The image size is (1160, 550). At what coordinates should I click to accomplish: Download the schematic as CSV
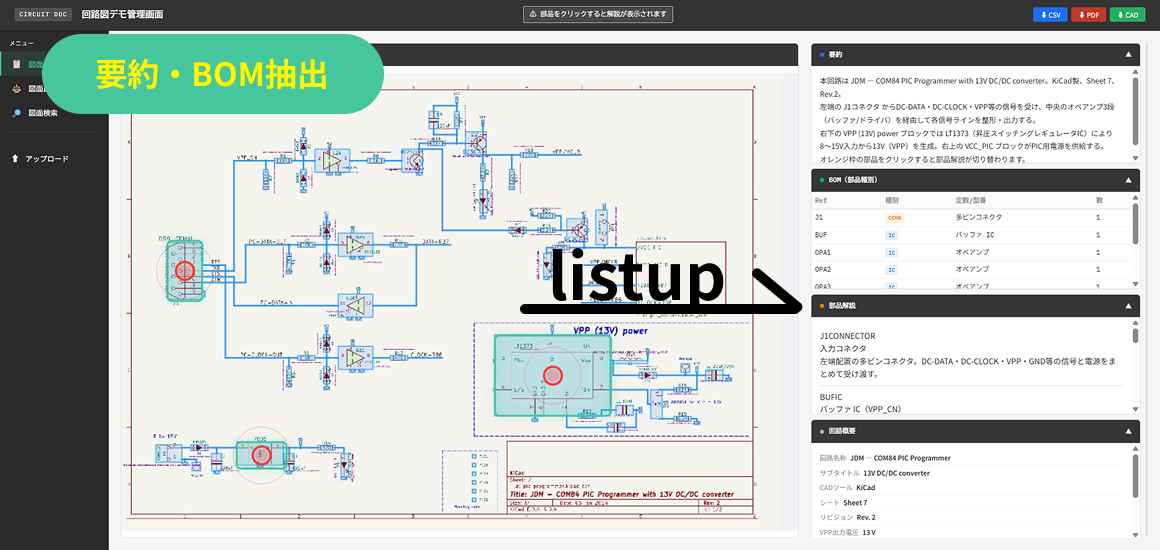click(1050, 15)
